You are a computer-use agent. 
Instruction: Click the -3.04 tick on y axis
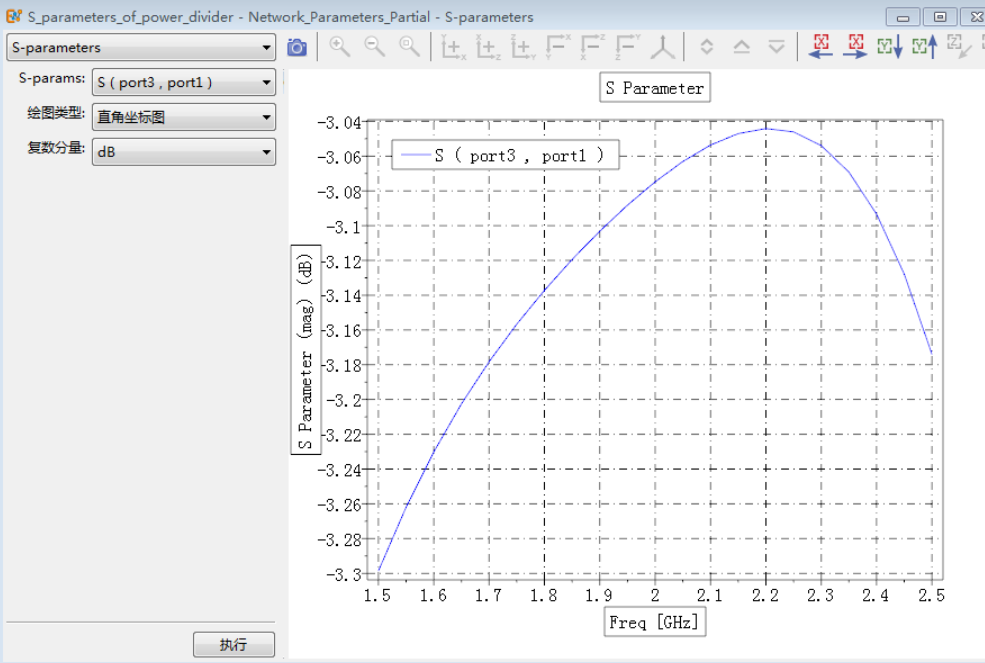pyautogui.click(x=339, y=122)
